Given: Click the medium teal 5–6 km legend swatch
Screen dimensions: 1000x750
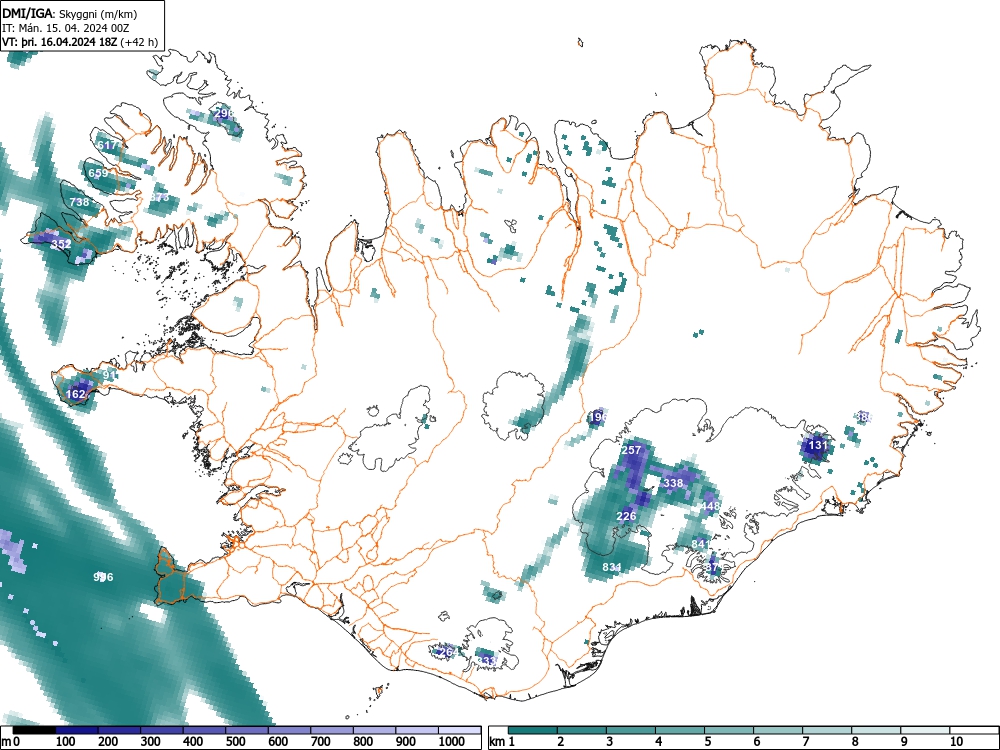Looking at the screenshot, I should (729, 730).
